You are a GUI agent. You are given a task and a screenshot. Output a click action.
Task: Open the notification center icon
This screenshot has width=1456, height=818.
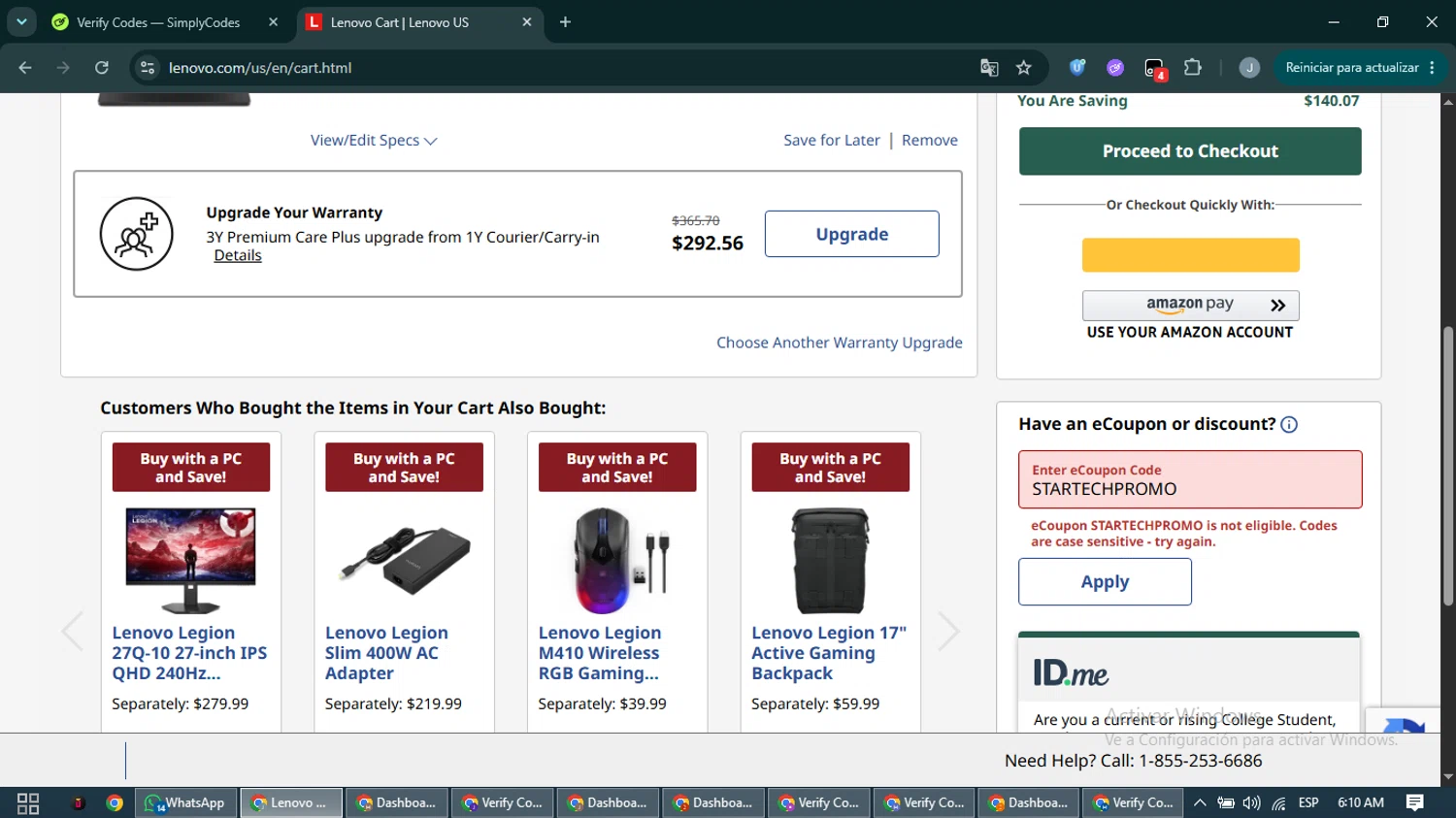(1415, 803)
